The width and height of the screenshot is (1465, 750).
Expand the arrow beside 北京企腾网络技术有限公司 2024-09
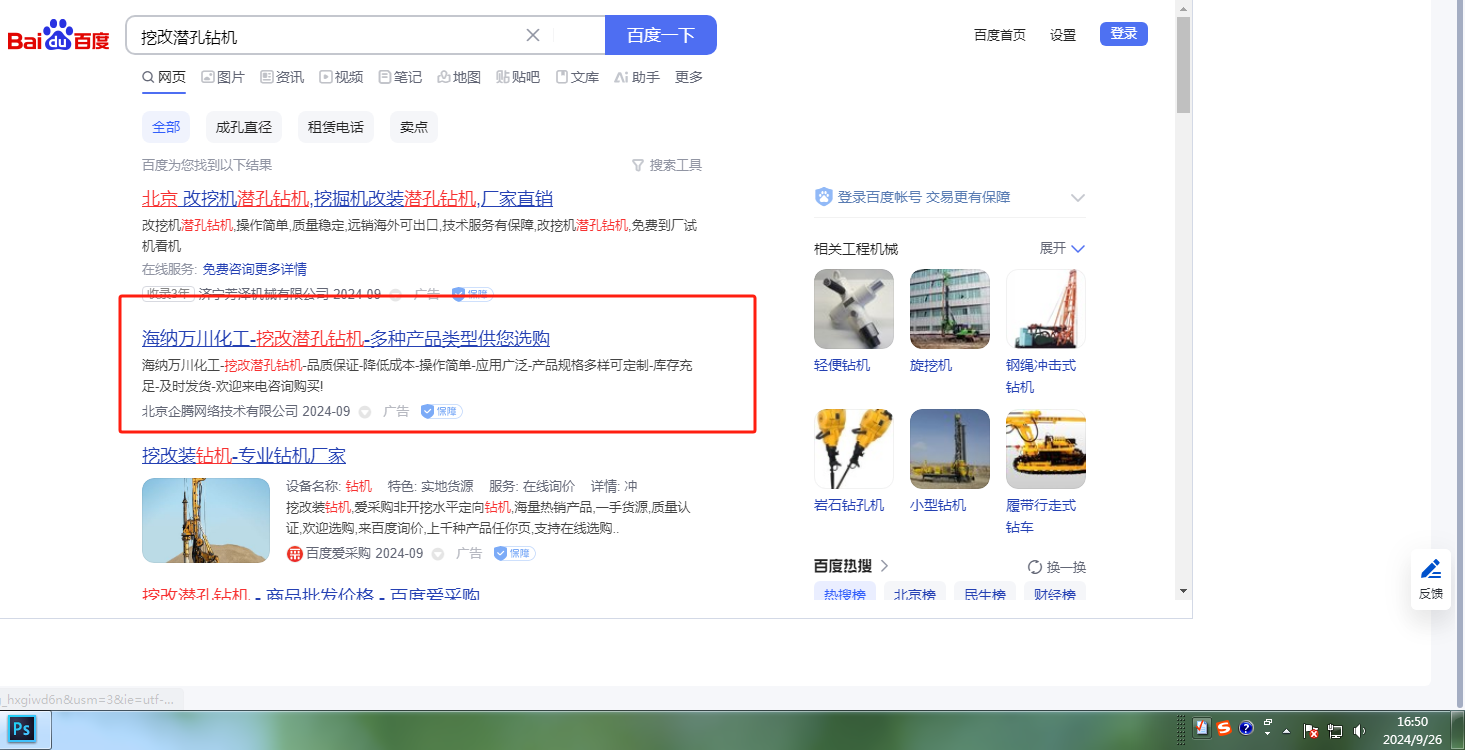click(x=365, y=411)
